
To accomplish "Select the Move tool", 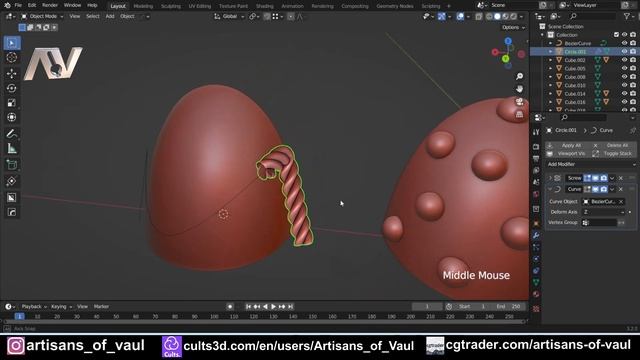I will click(12, 73).
